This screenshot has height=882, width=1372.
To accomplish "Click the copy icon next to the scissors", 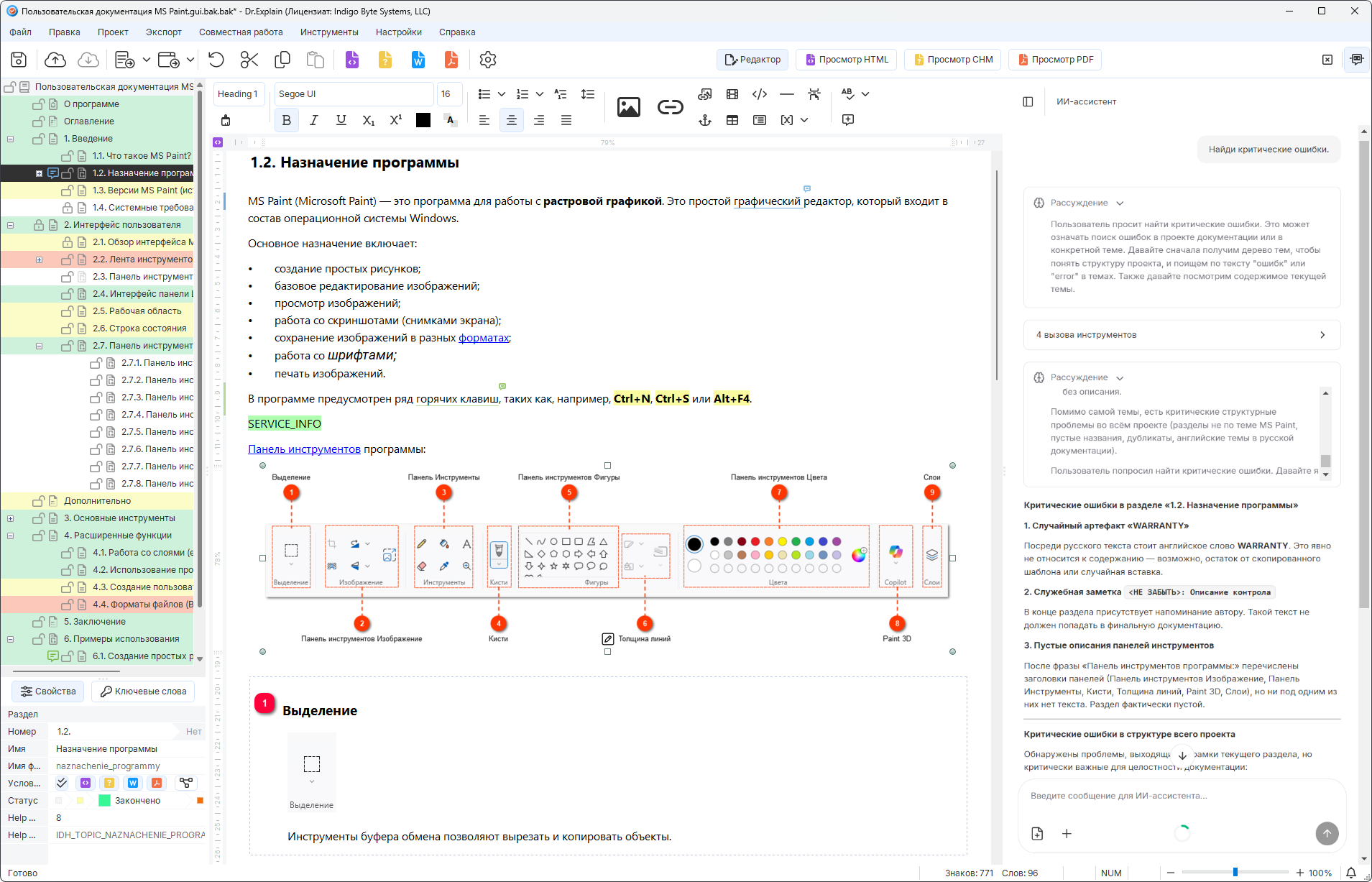I will (x=282, y=60).
